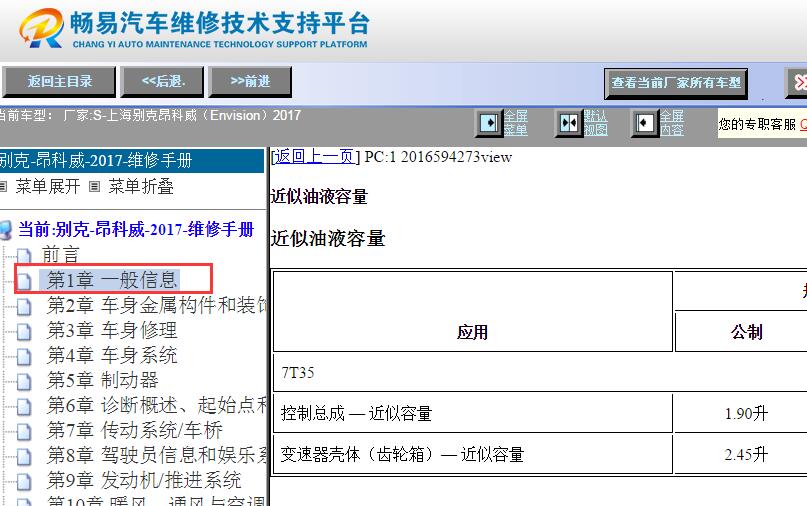Go forward with the >>前进 button
The height and width of the screenshot is (506, 807).
click(x=250, y=81)
